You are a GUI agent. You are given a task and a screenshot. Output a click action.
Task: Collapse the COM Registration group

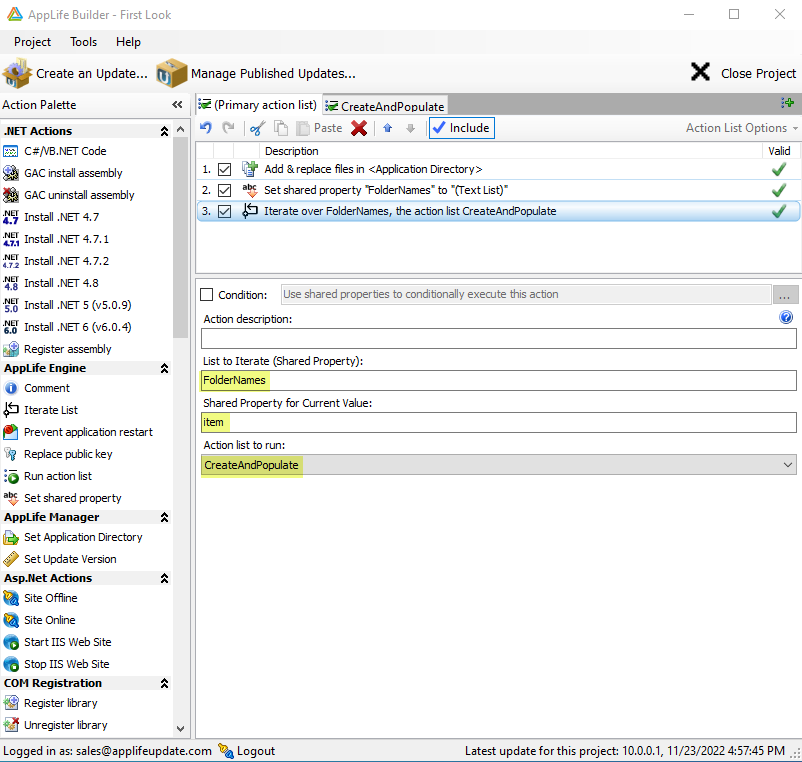164,683
